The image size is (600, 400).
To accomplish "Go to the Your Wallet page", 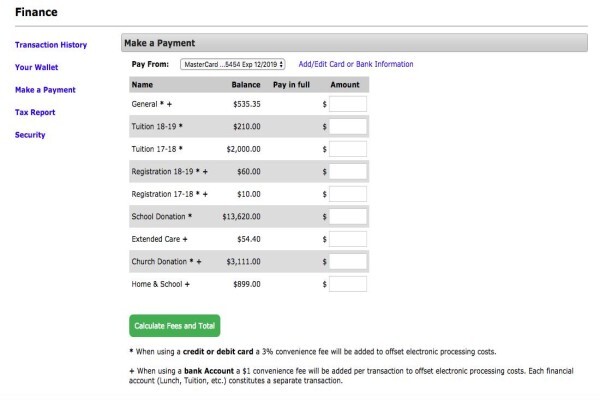I will pos(36,67).
